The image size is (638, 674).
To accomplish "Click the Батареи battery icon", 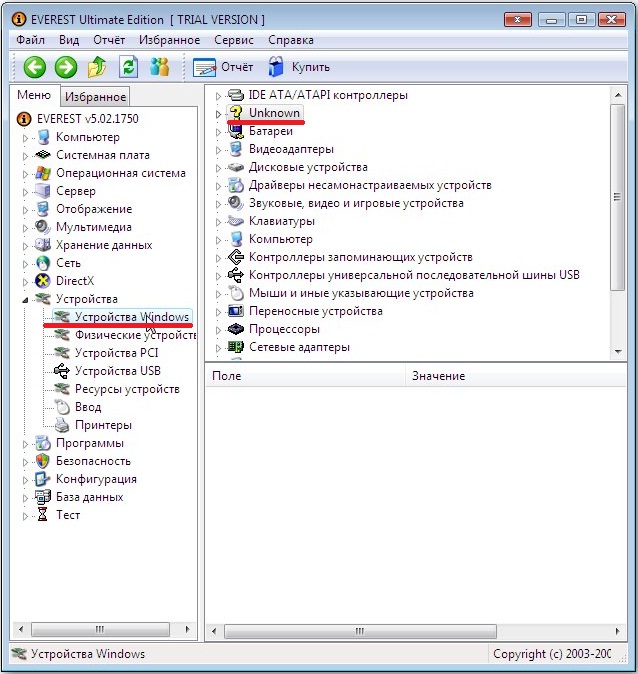I will click(x=236, y=132).
